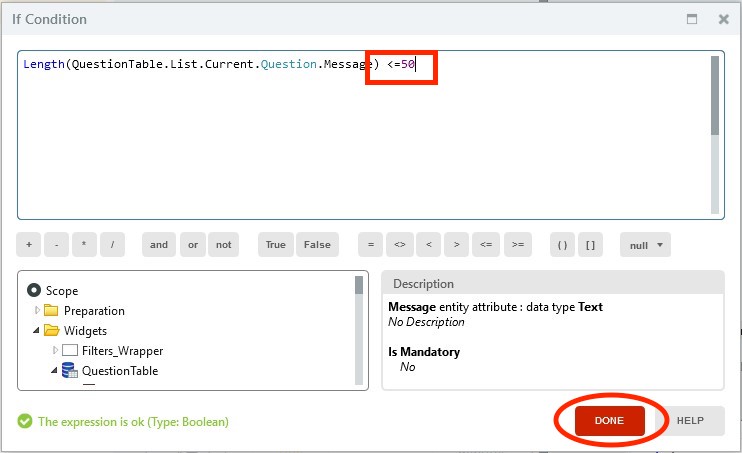Insert parentheses ( ) into expression
This screenshot has width=742, height=453.
tap(562, 245)
